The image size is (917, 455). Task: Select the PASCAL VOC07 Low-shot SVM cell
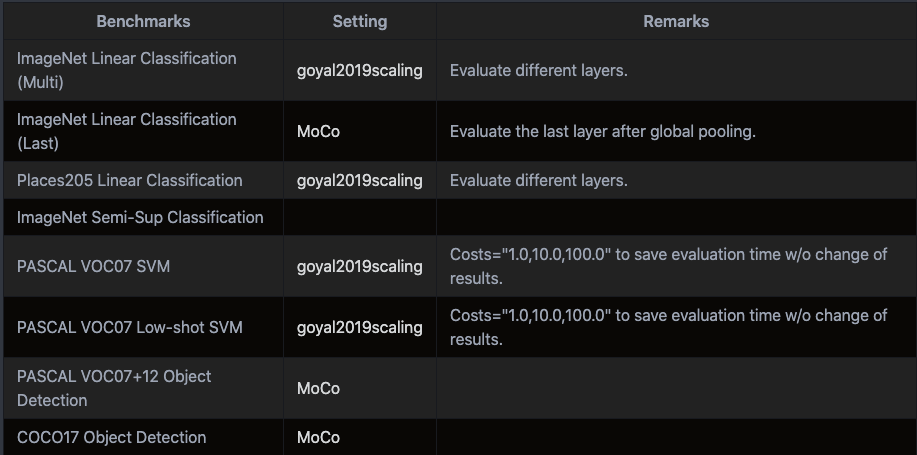(130, 327)
